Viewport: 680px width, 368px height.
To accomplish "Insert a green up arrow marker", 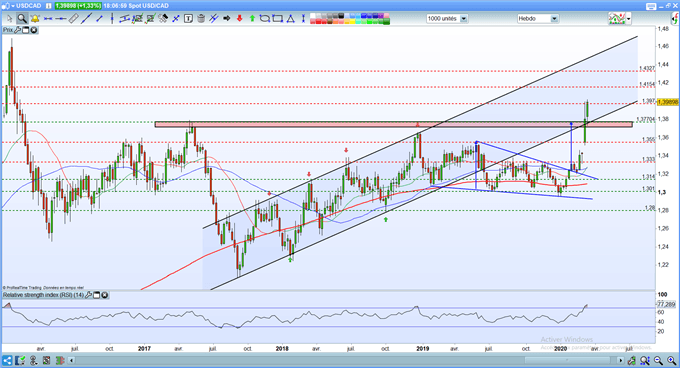I will [x=252, y=19].
